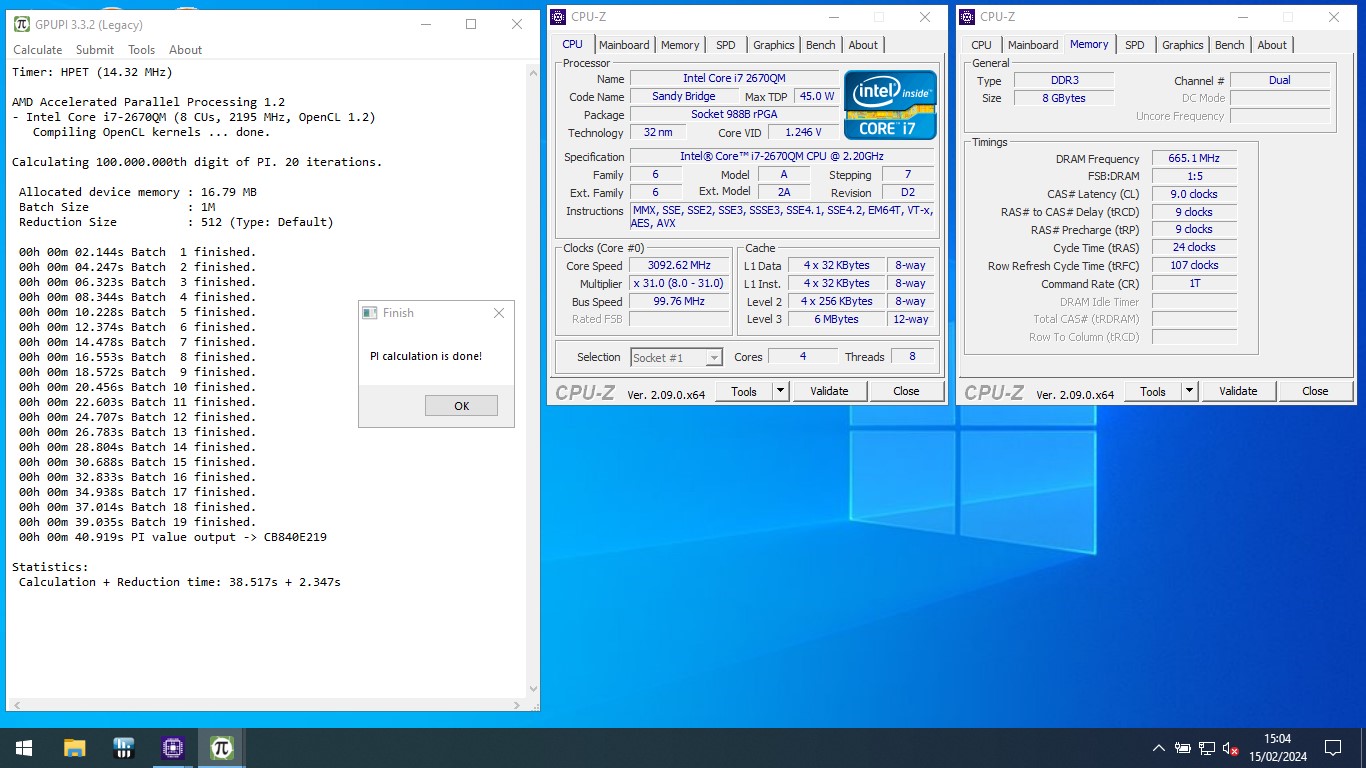
Task: Select CPU tab in left CPU-Z window
Action: (572, 44)
